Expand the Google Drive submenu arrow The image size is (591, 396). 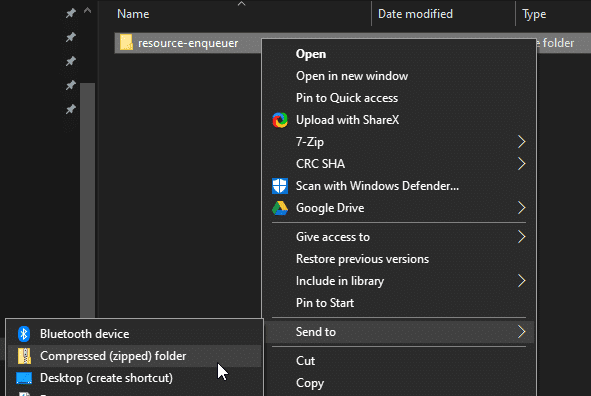coord(522,208)
